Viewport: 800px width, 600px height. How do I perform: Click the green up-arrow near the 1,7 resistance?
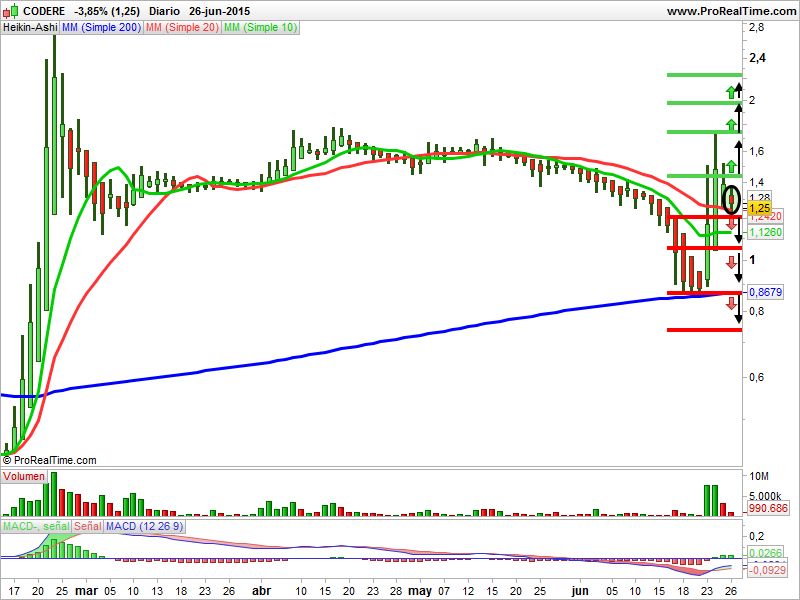(730, 167)
